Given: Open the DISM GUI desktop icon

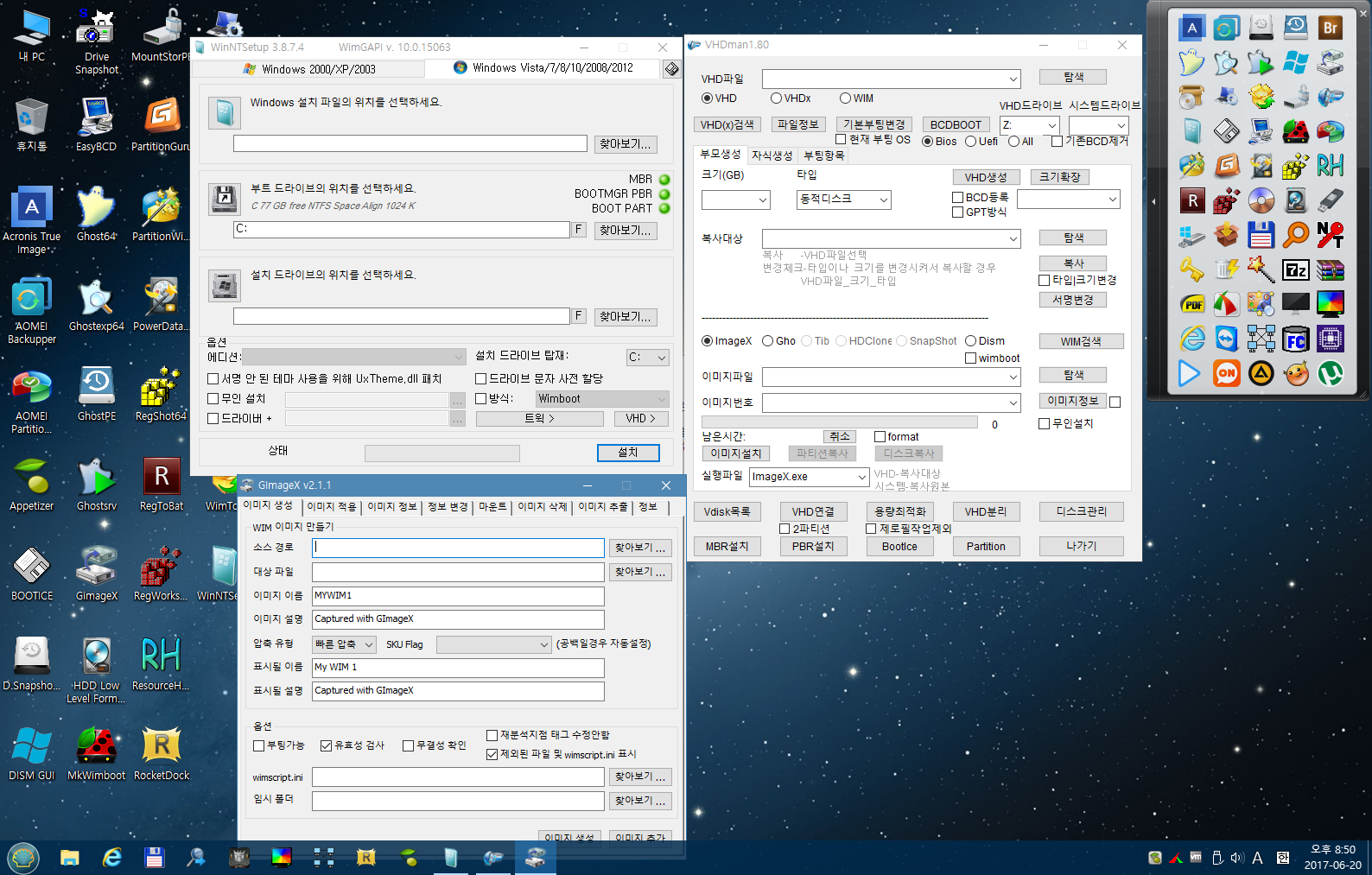Looking at the screenshot, I should [x=32, y=753].
